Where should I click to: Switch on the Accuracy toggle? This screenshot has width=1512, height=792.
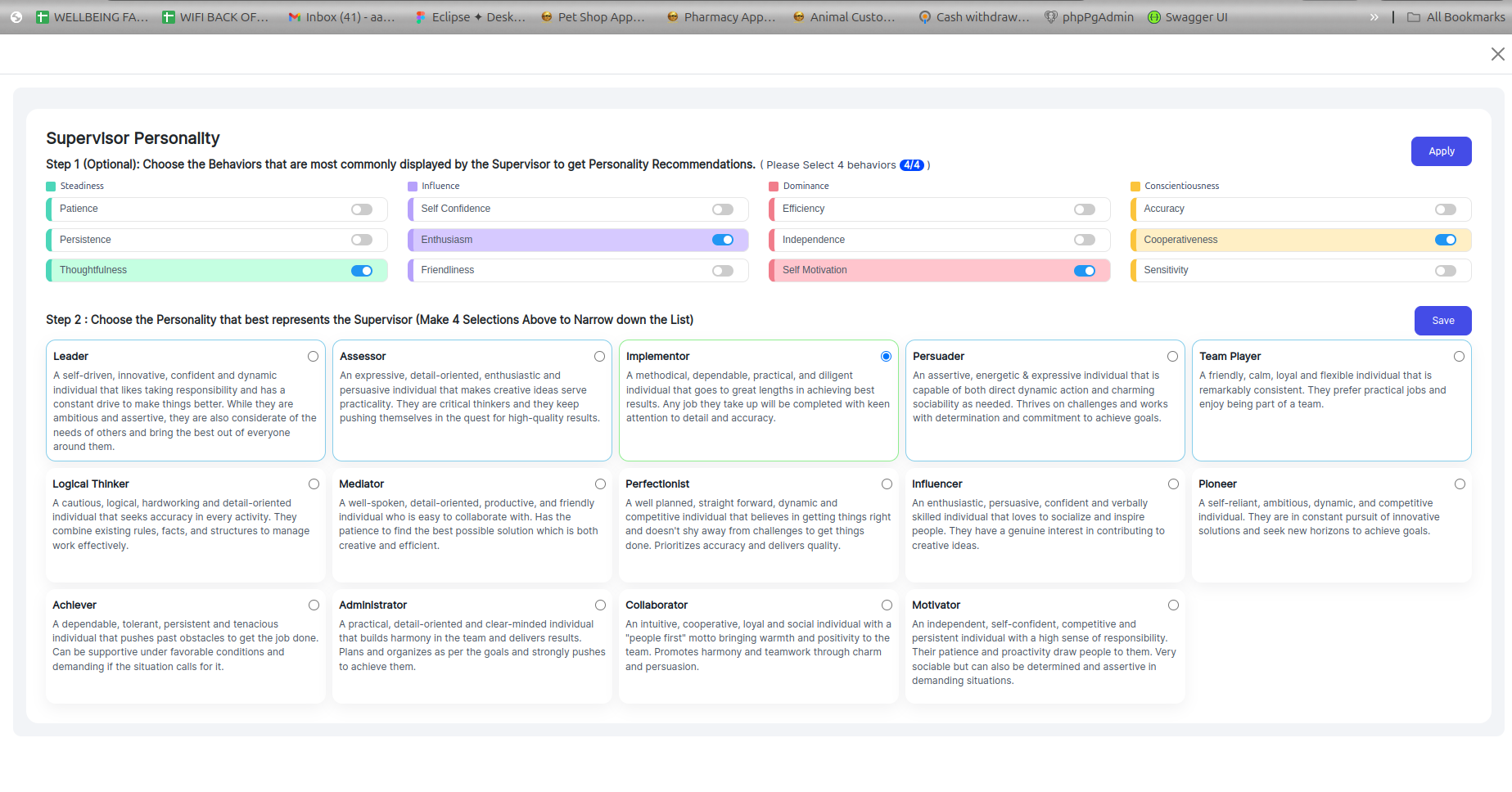1445,209
